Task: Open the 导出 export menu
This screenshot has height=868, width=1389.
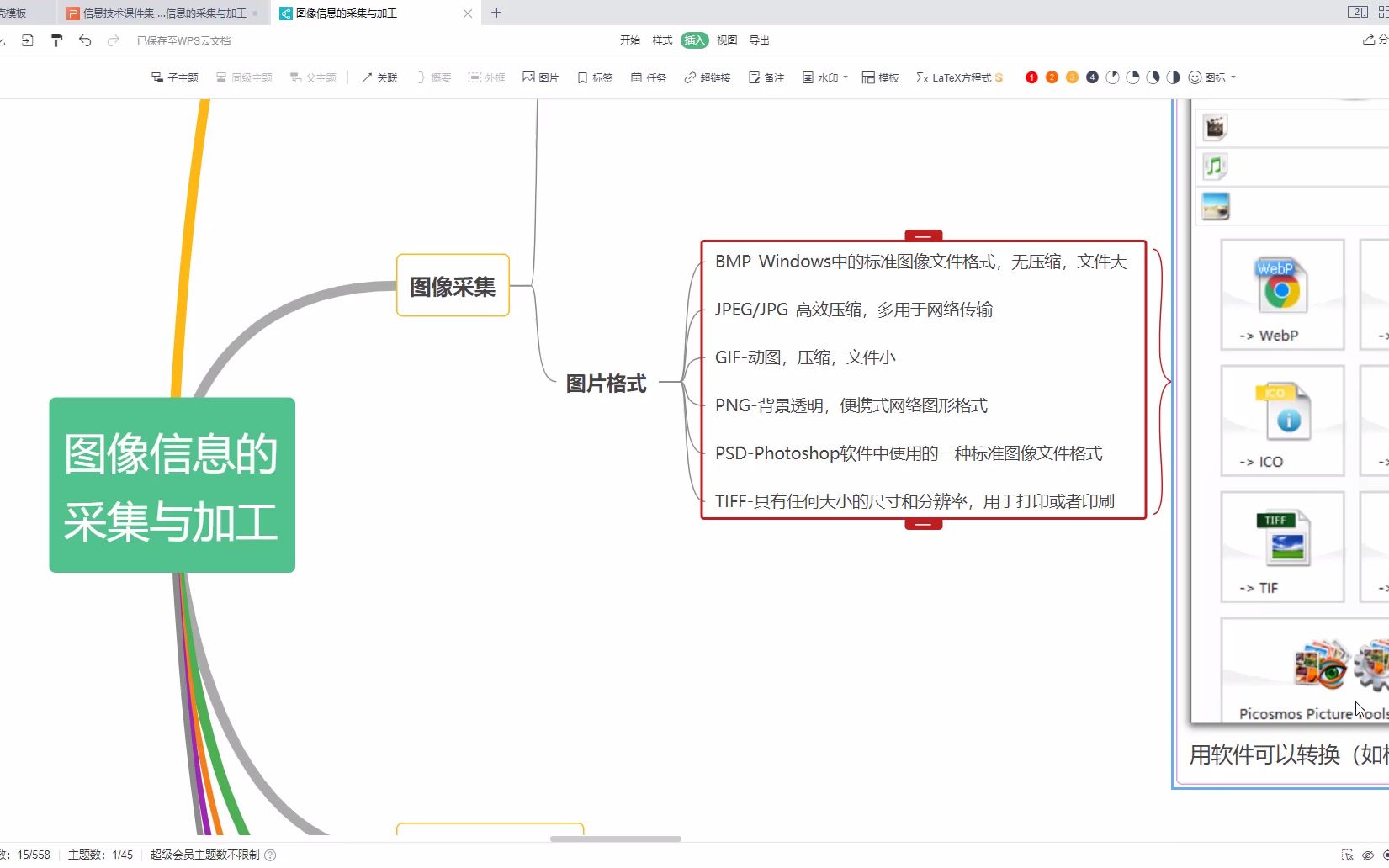Action: point(758,40)
